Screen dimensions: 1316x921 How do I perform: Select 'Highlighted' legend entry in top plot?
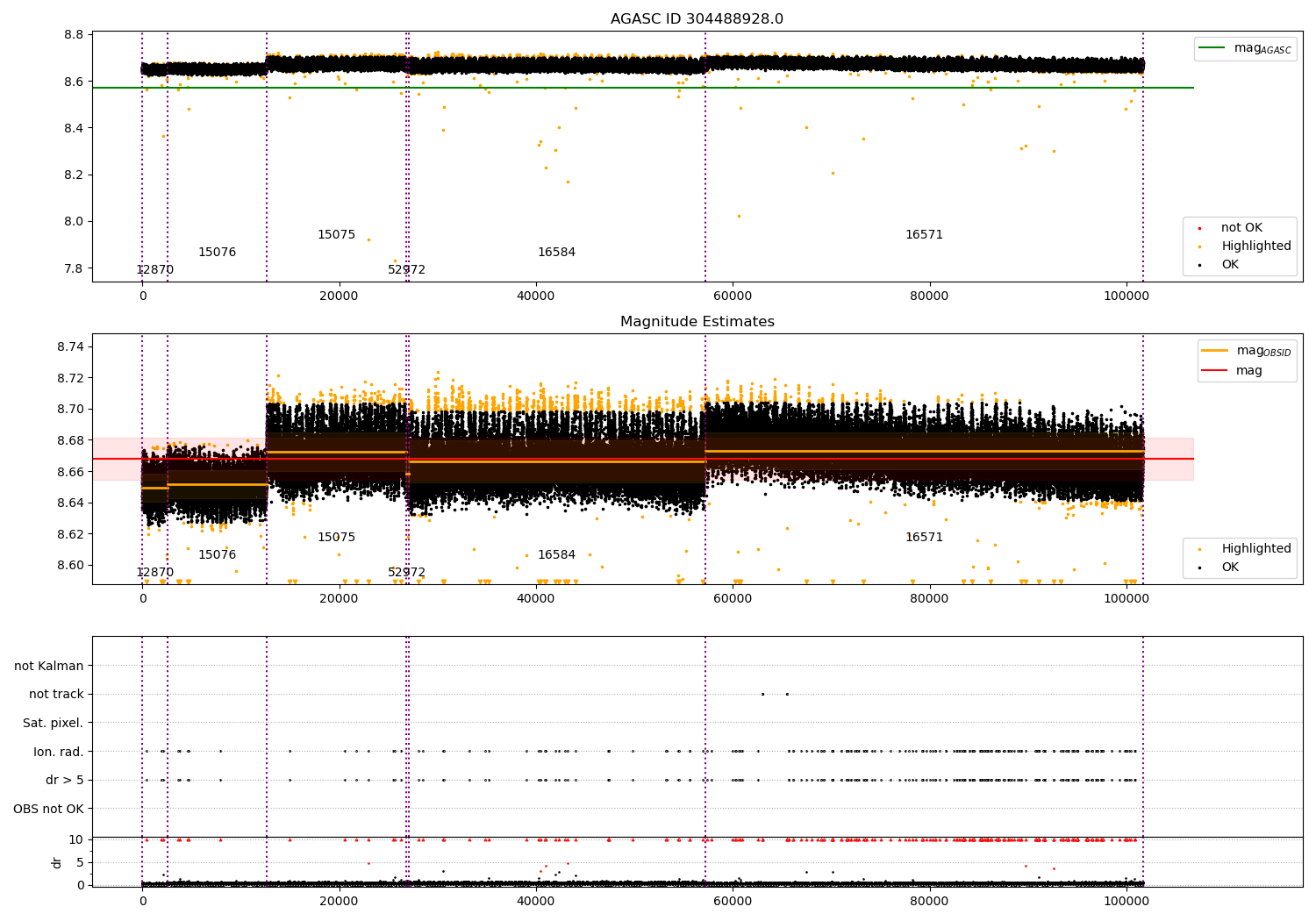(1245, 246)
